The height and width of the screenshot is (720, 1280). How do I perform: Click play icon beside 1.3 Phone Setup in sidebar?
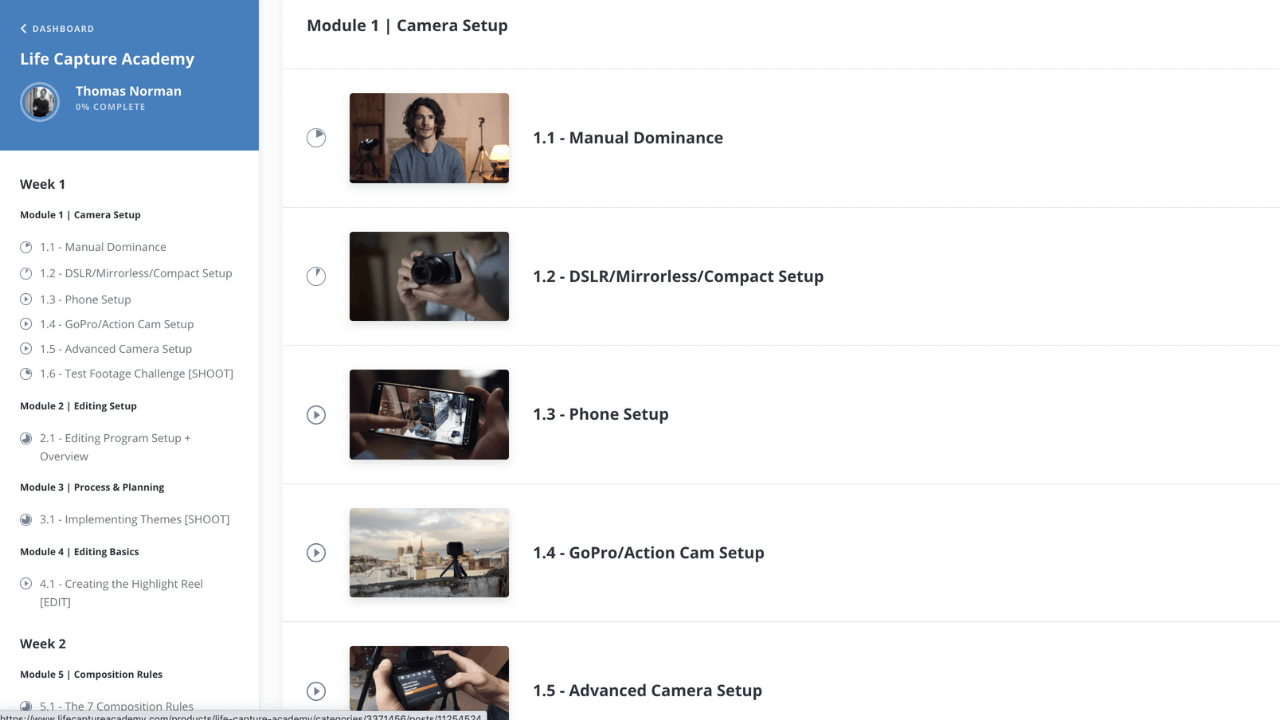coord(26,299)
